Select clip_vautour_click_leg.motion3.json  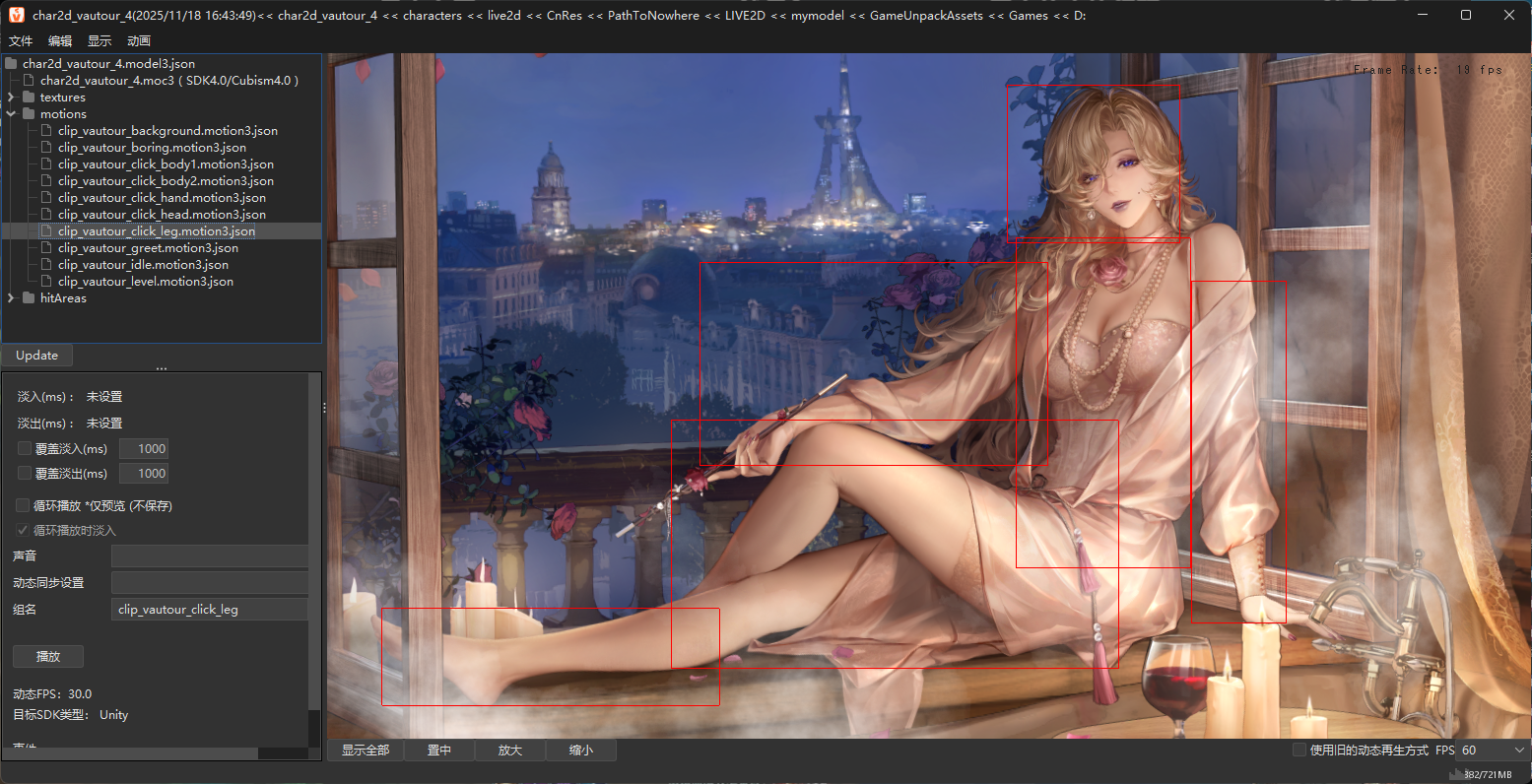pyautogui.click(x=157, y=231)
